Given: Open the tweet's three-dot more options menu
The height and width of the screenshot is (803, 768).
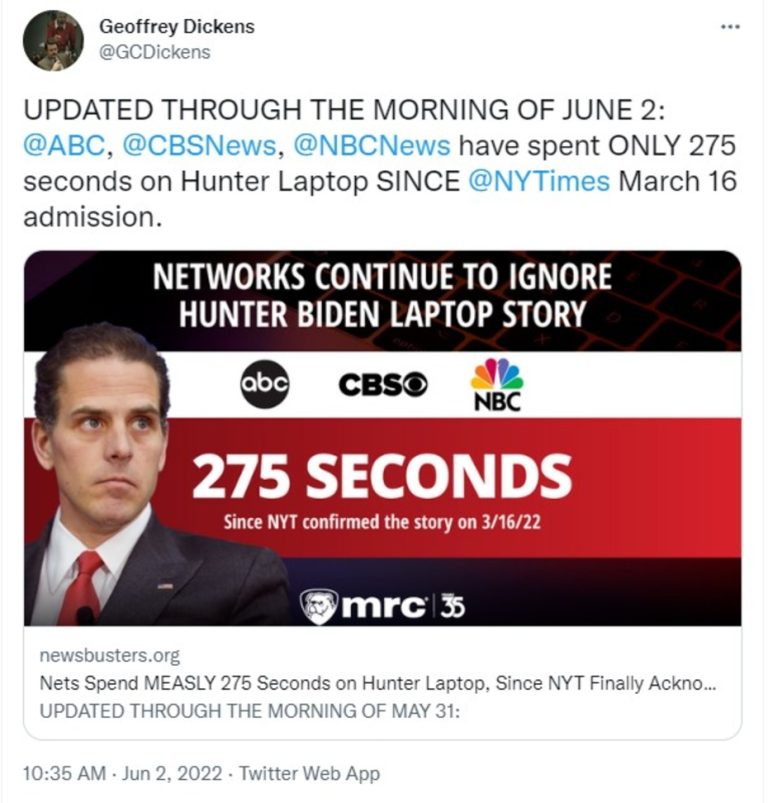Looking at the screenshot, I should tap(730, 26).
